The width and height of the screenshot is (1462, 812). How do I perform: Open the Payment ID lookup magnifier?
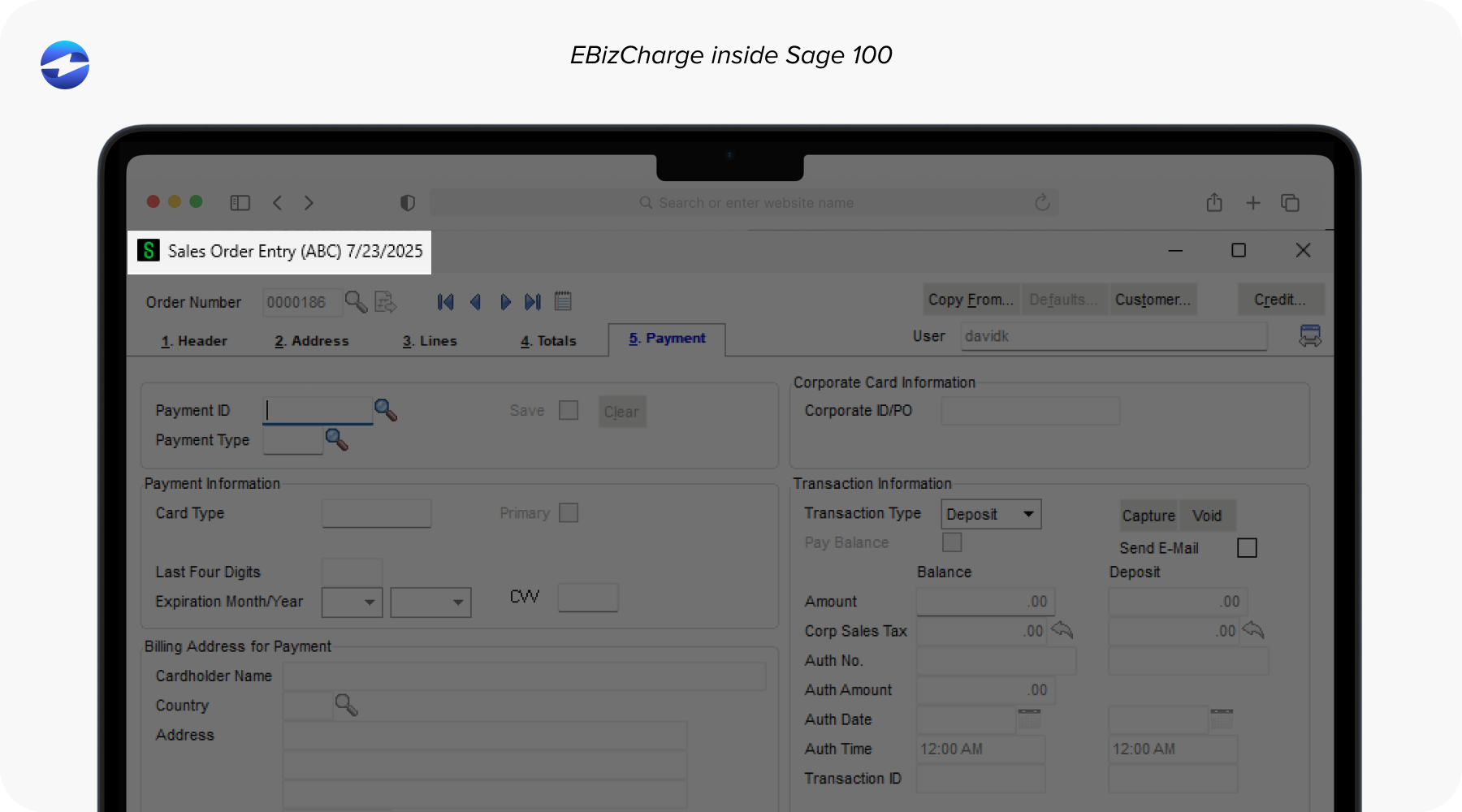coord(387,411)
